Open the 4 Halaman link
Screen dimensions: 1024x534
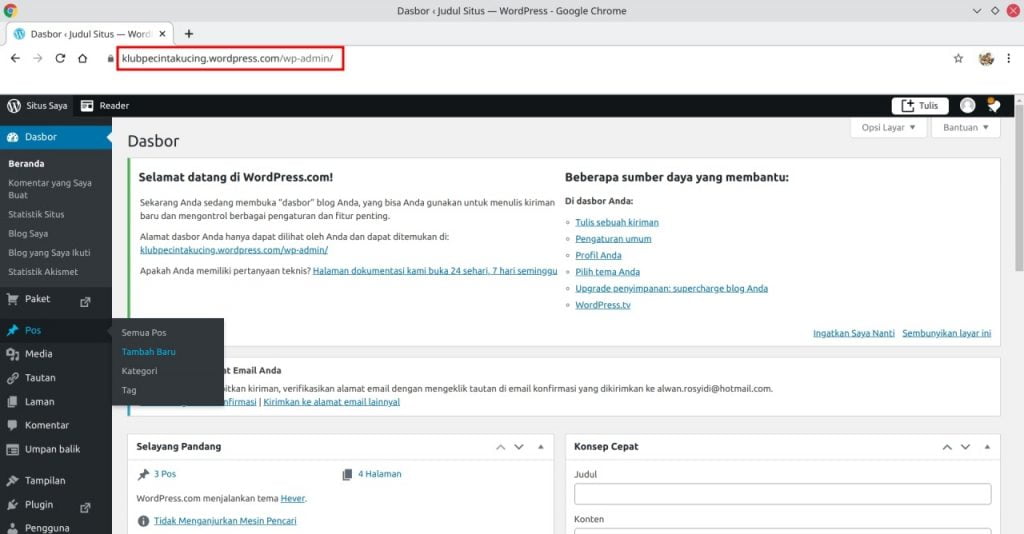point(379,474)
